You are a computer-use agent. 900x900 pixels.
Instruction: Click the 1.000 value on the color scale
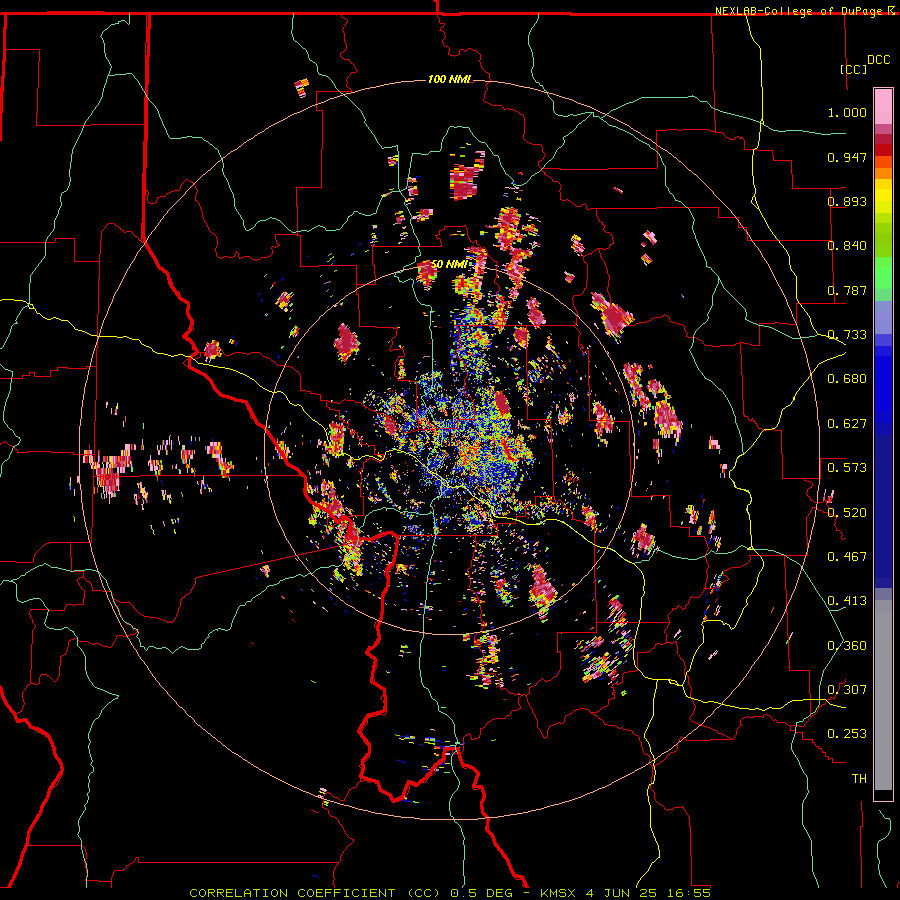(847, 112)
